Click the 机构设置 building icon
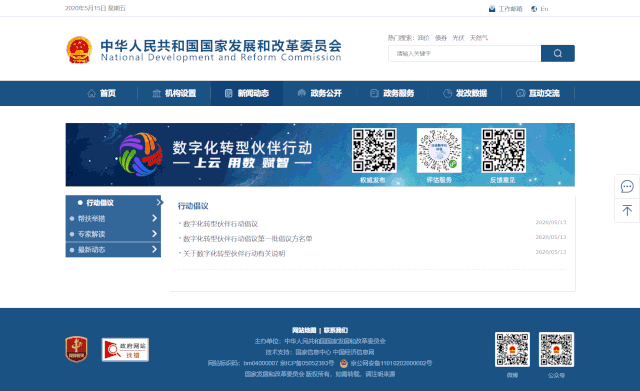 pyautogui.click(x=156, y=93)
